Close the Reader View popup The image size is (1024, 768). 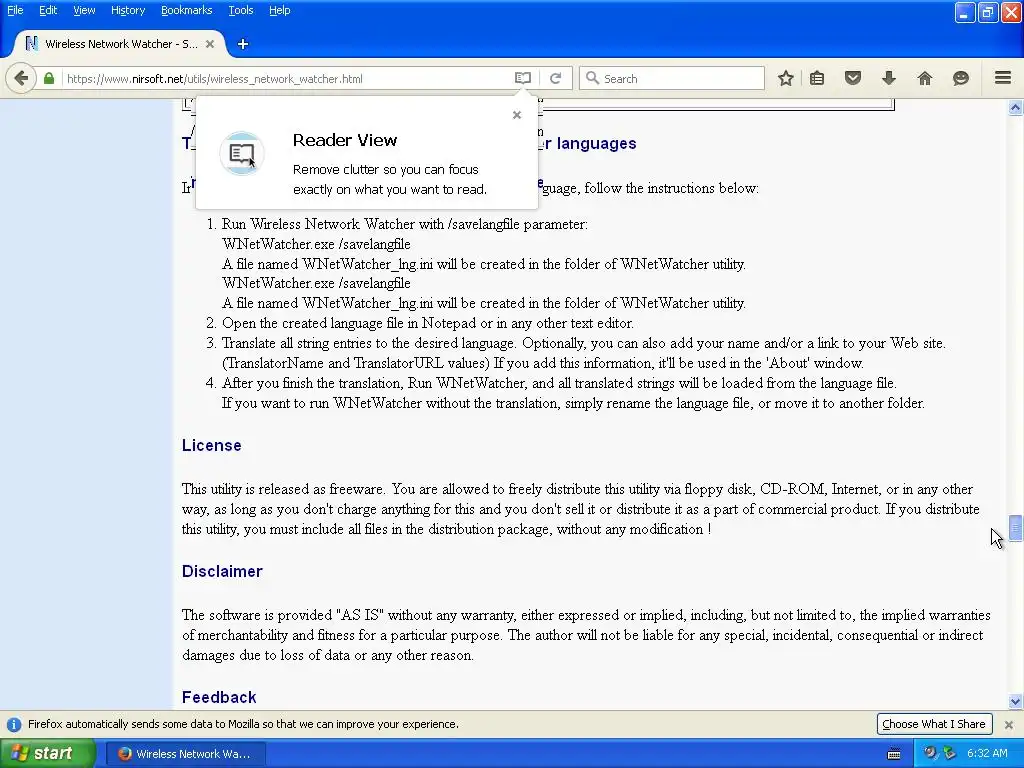(517, 115)
